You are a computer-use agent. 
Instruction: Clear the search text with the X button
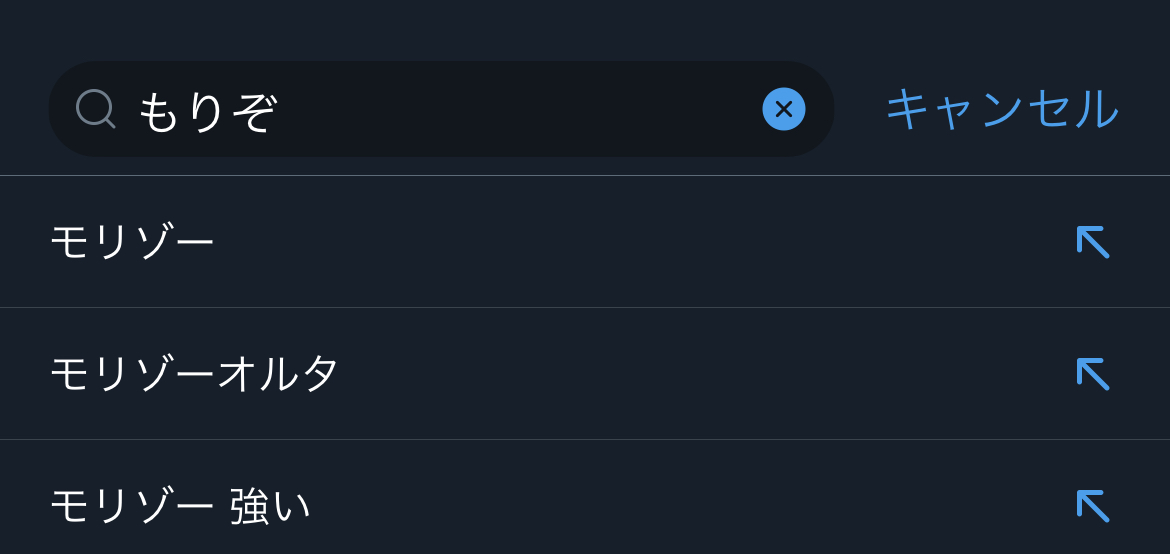point(783,109)
